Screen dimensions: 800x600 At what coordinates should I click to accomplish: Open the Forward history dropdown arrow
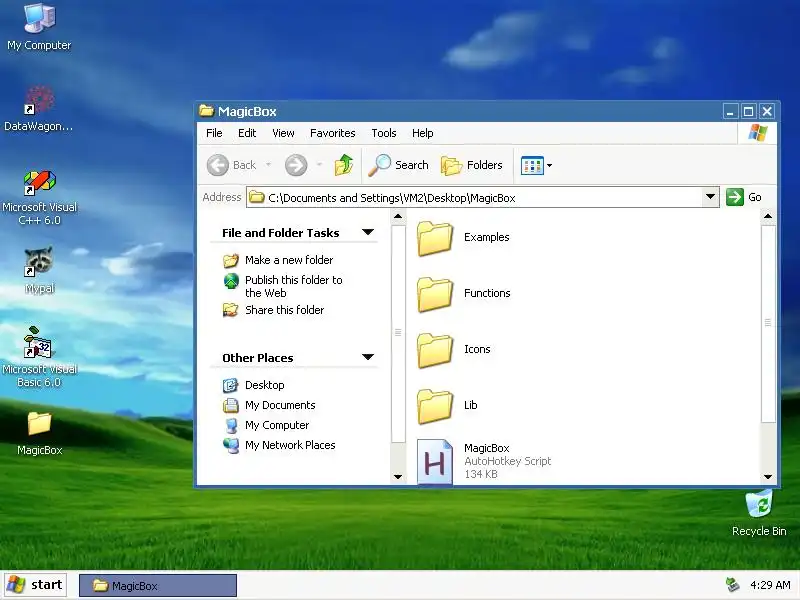coord(319,165)
